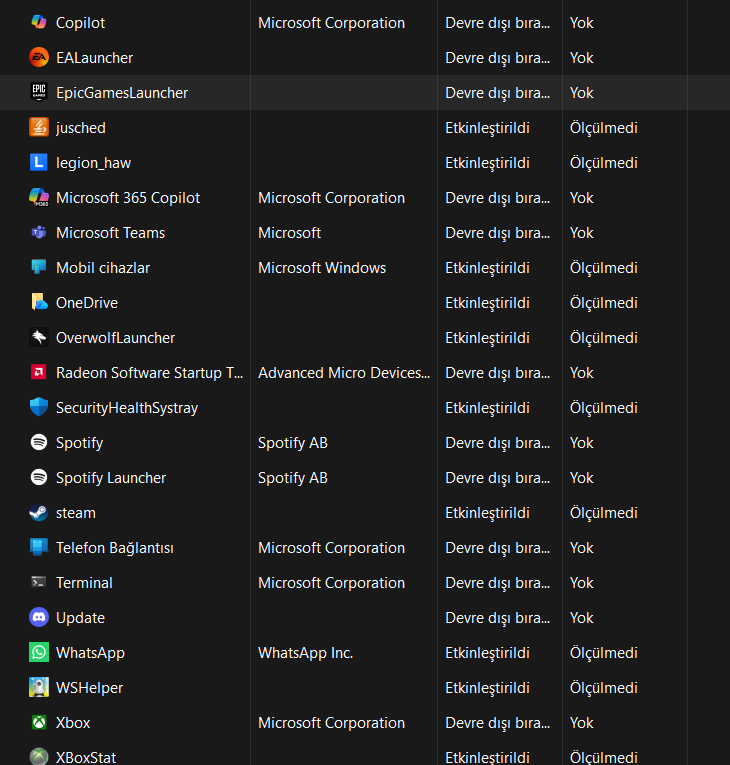The height and width of the screenshot is (765, 730).
Task: Click the Terminal app icon
Action: (x=39, y=583)
